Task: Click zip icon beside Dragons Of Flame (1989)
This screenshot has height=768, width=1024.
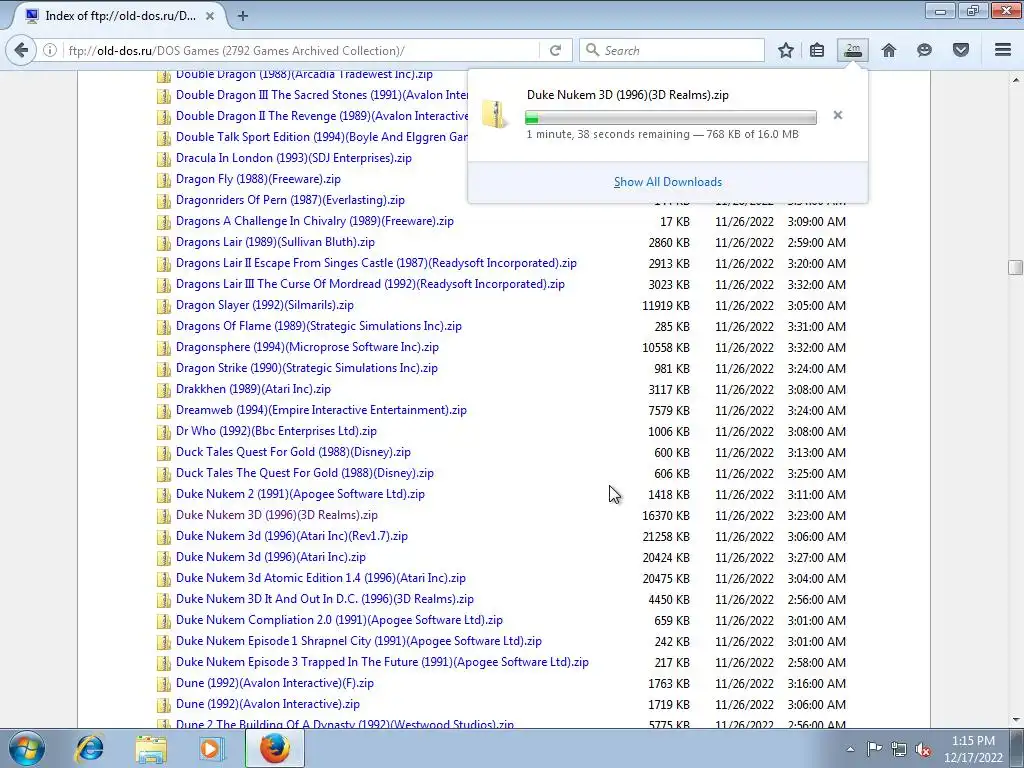Action: coord(164,327)
